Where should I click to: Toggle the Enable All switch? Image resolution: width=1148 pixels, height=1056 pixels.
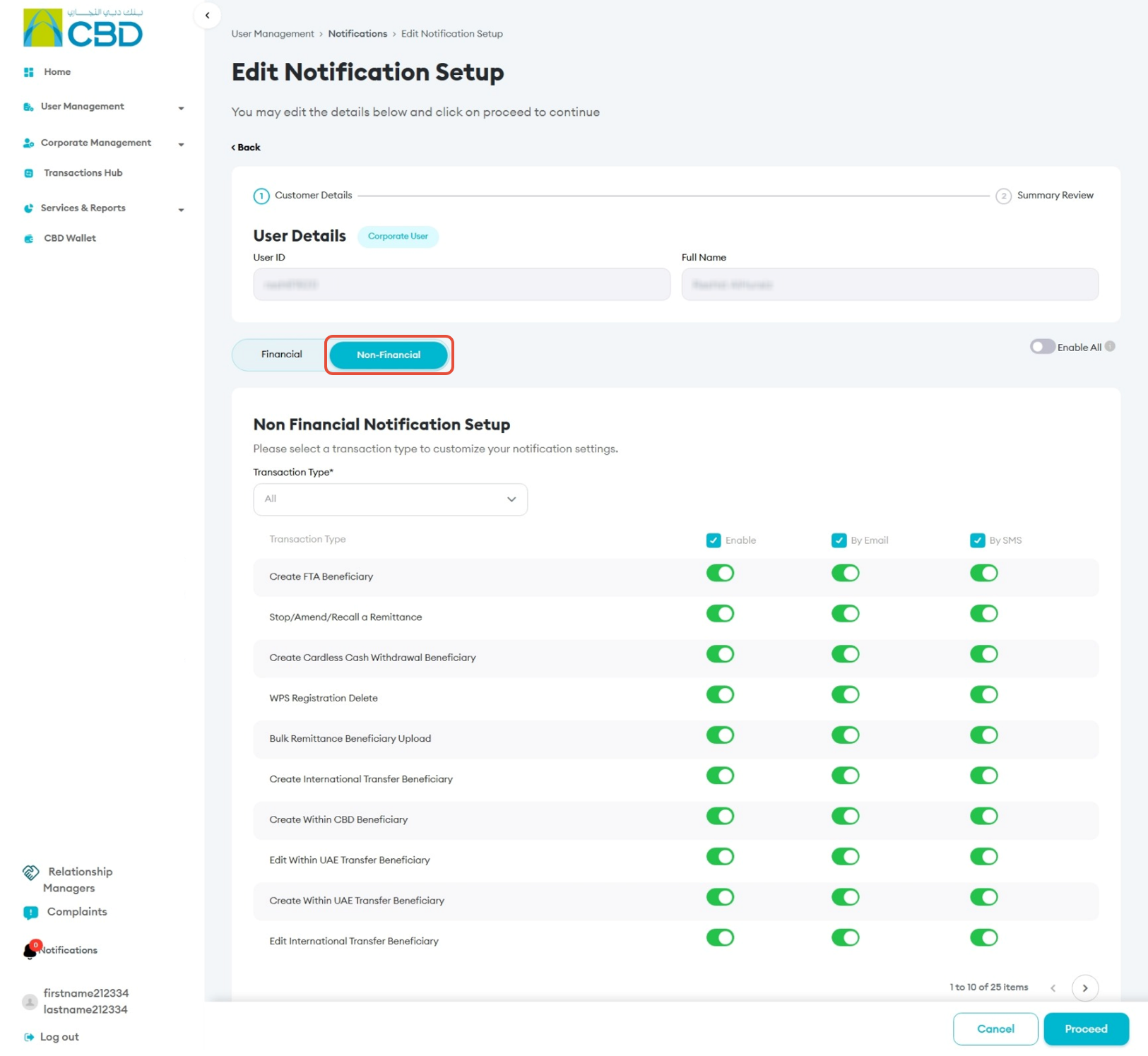[1042, 347]
